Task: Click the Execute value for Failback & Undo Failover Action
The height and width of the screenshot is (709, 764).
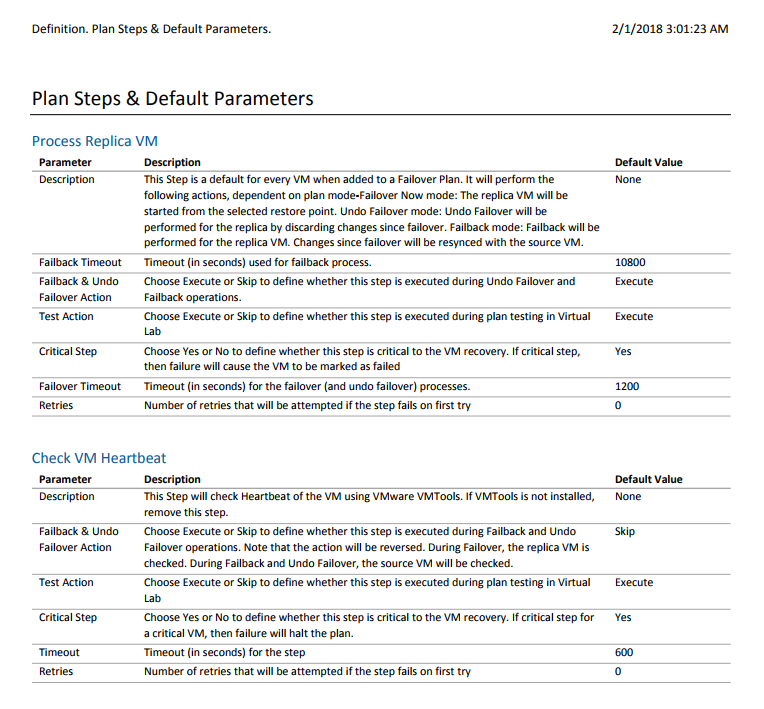Action: [x=634, y=281]
